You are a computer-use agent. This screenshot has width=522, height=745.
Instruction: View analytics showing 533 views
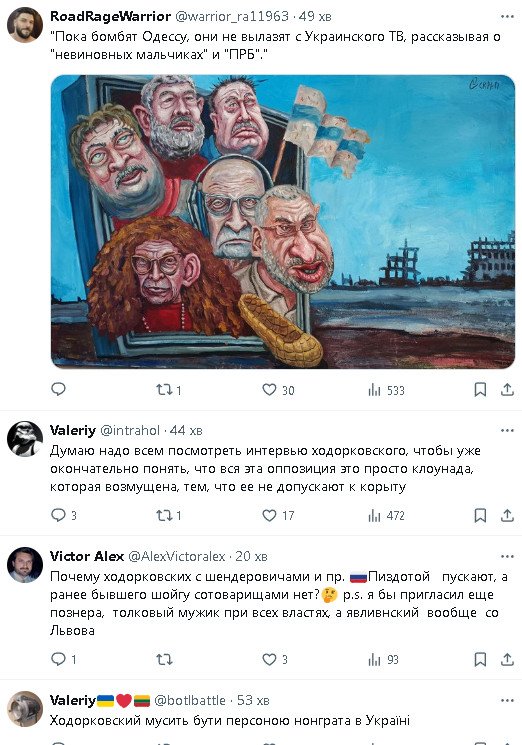[386, 391]
